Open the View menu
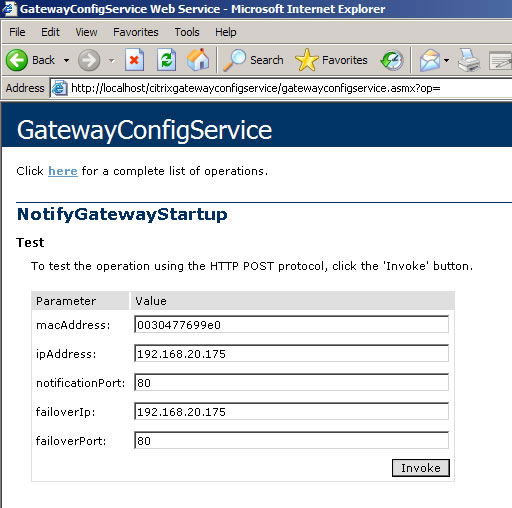The width and height of the screenshot is (512, 508). pyautogui.click(x=86, y=32)
